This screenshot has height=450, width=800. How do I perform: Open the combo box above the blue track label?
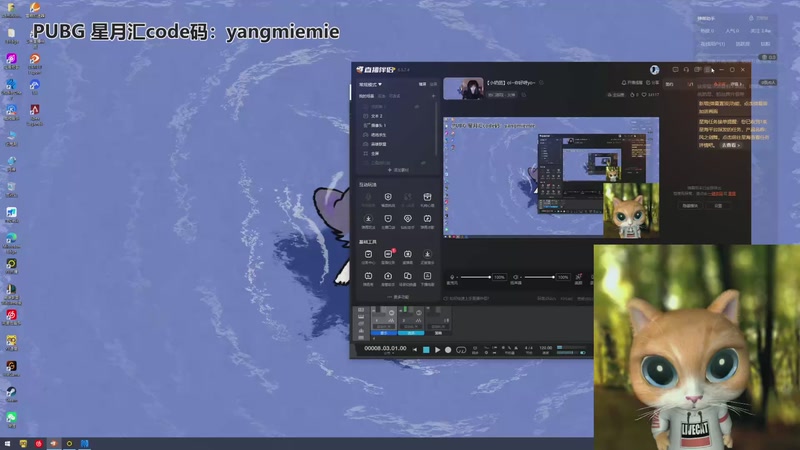(384, 327)
